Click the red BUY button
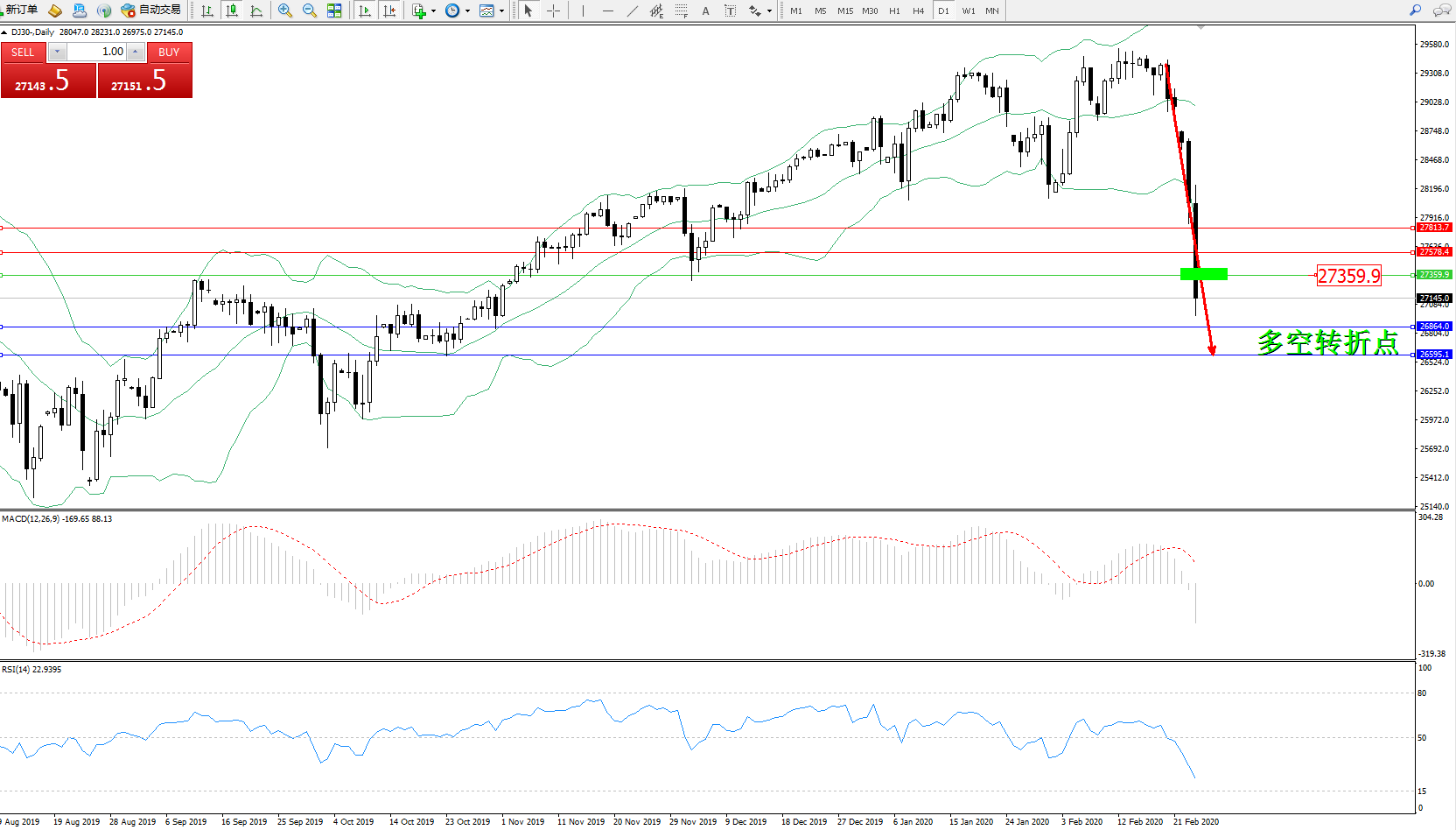The image size is (1456, 830). click(x=169, y=53)
